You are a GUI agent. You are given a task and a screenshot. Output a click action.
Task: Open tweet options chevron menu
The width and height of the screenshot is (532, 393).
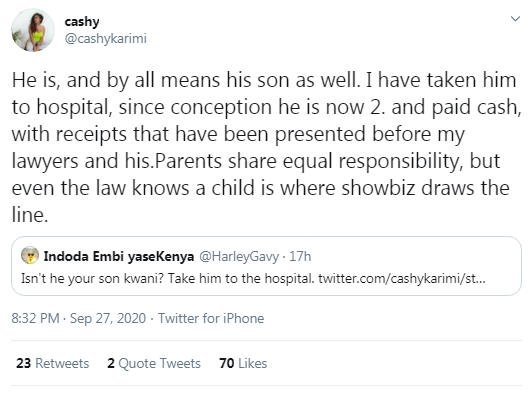(515, 19)
